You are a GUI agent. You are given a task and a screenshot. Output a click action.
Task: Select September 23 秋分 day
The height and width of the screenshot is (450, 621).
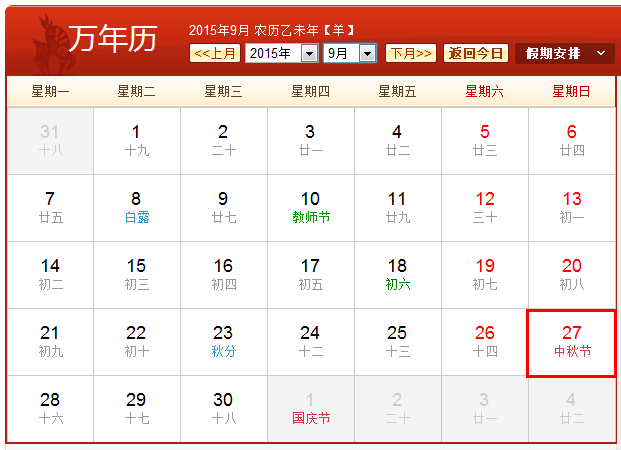coord(224,341)
